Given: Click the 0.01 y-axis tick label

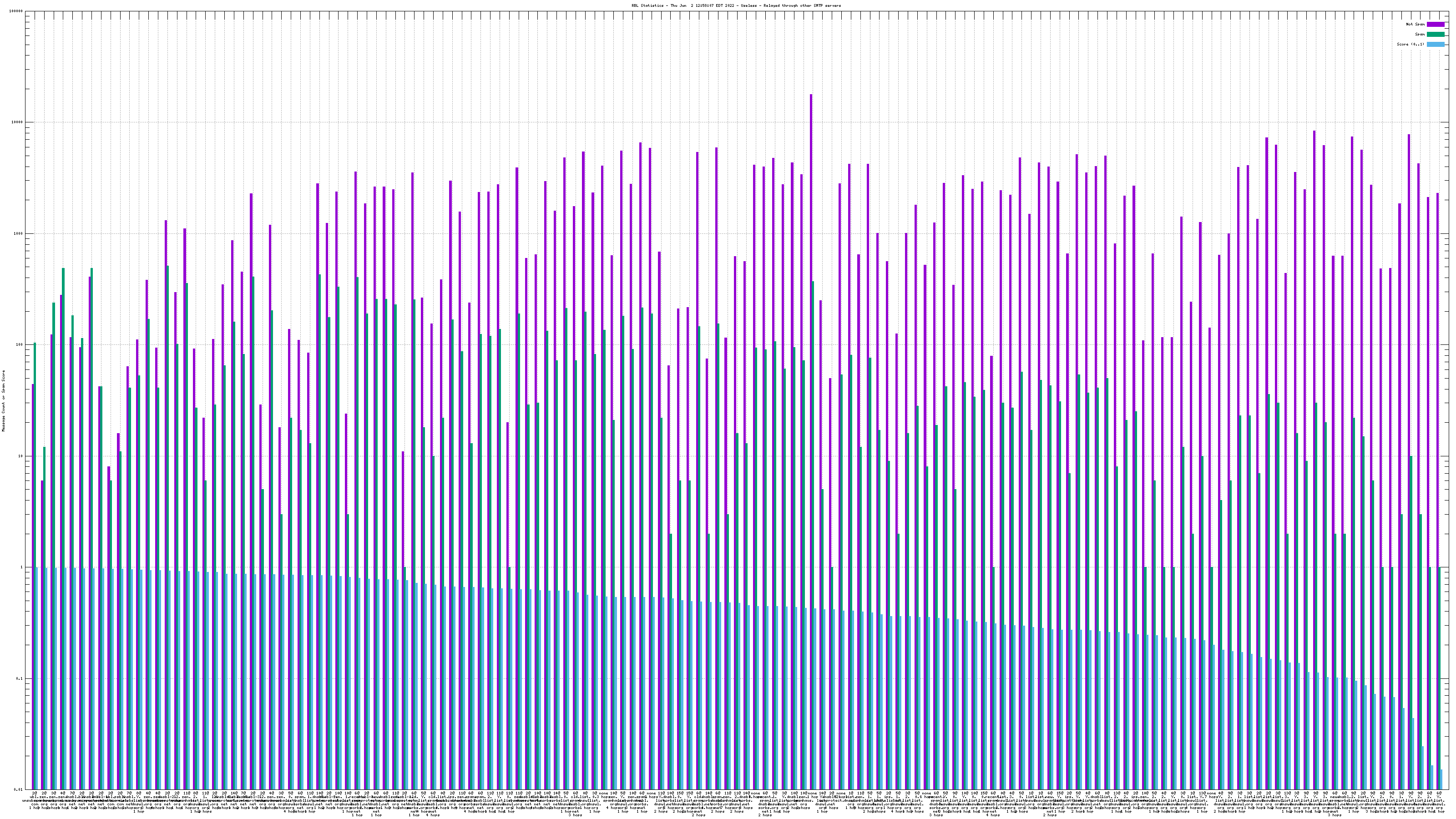Looking at the screenshot, I should (x=19, y=789).
